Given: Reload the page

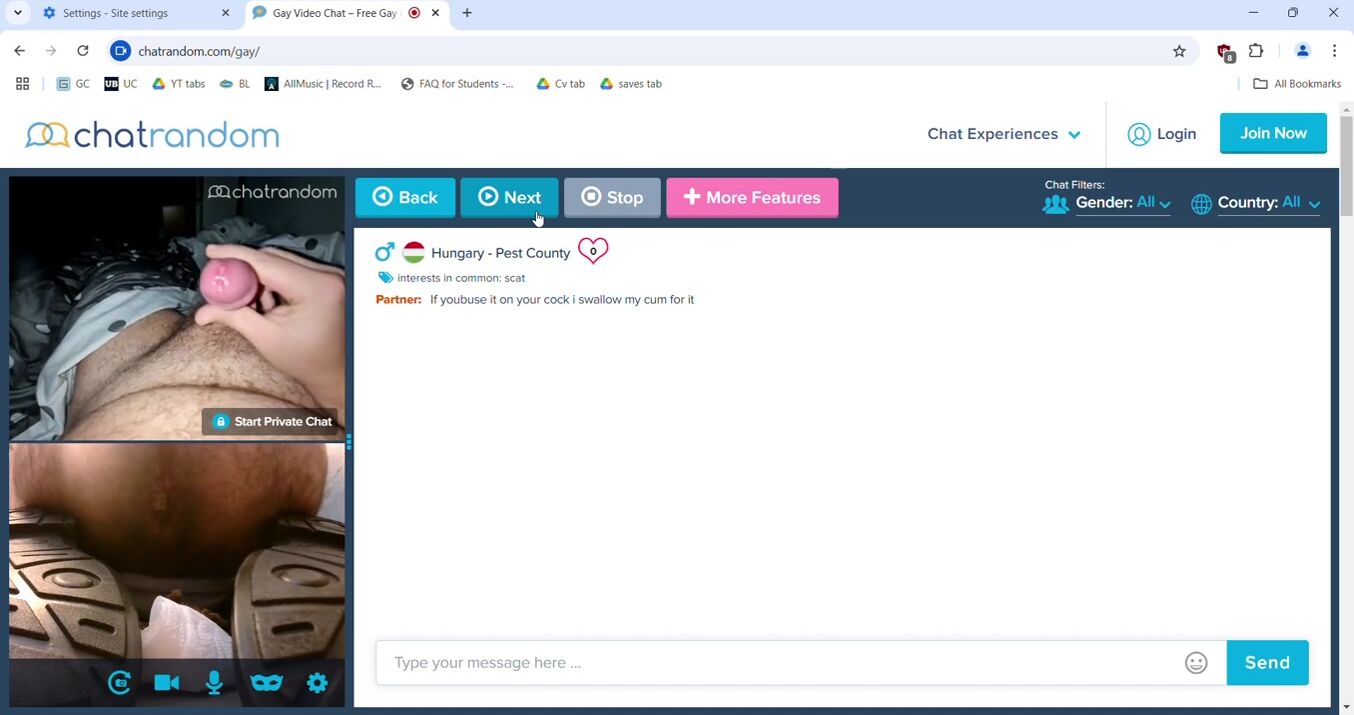Looking at the screenshot, I should [x=83, y=51].
